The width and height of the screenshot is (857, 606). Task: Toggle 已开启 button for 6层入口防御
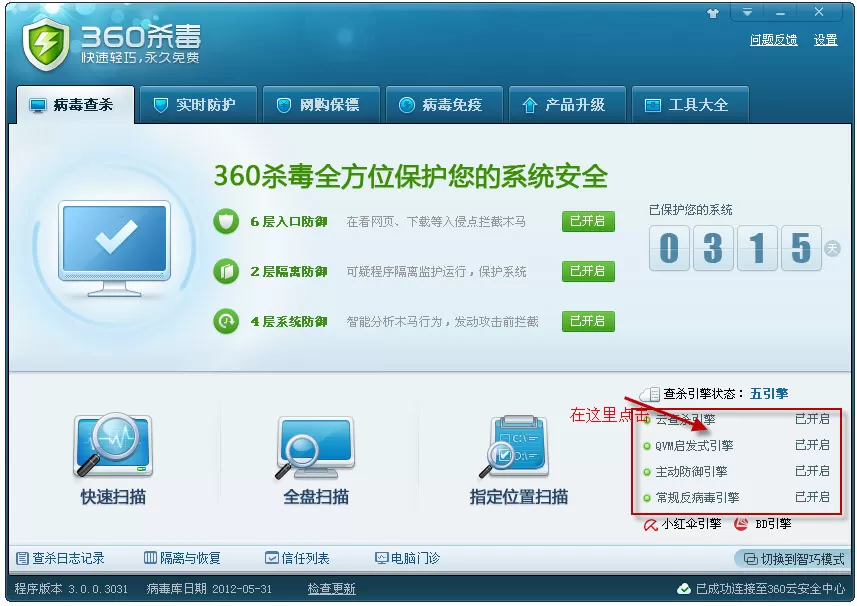pos(588,221)
